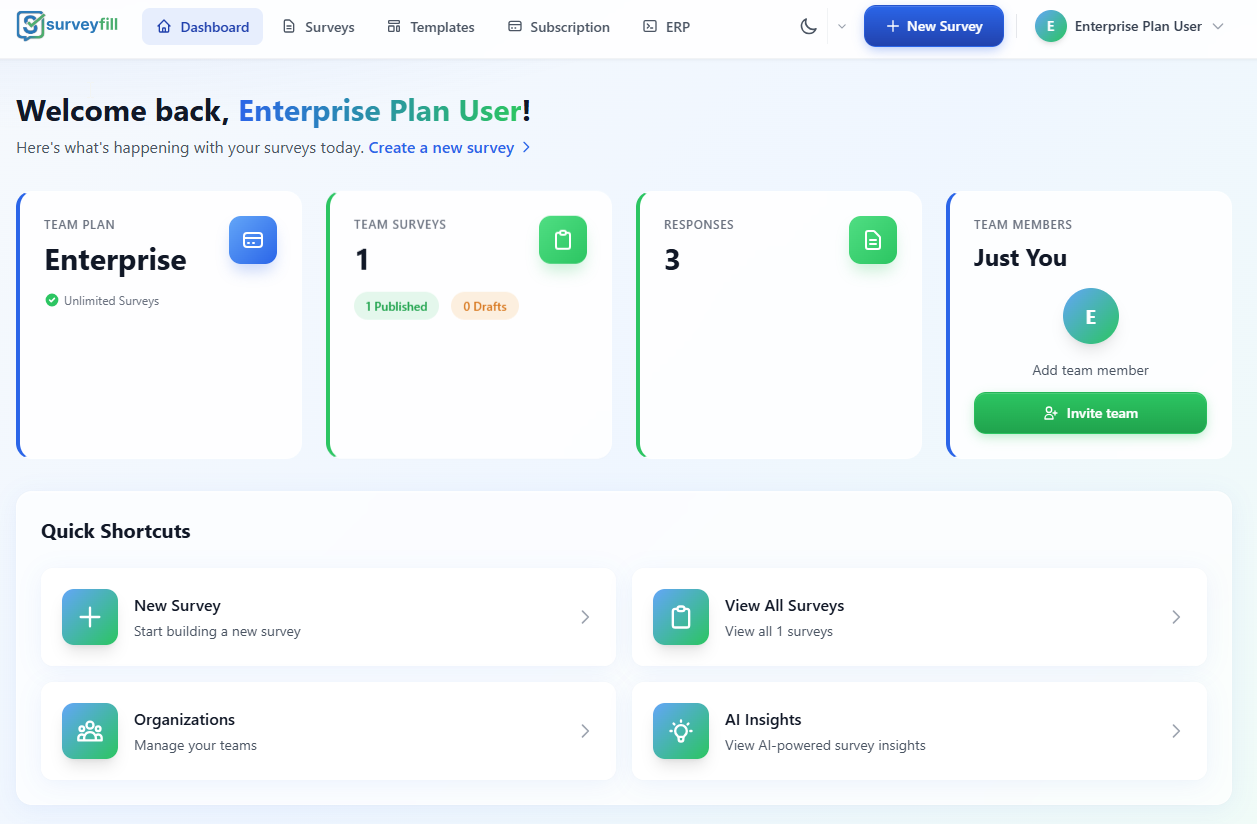
Task: Switch to the Surveys tab
Action: pos(318,26)
